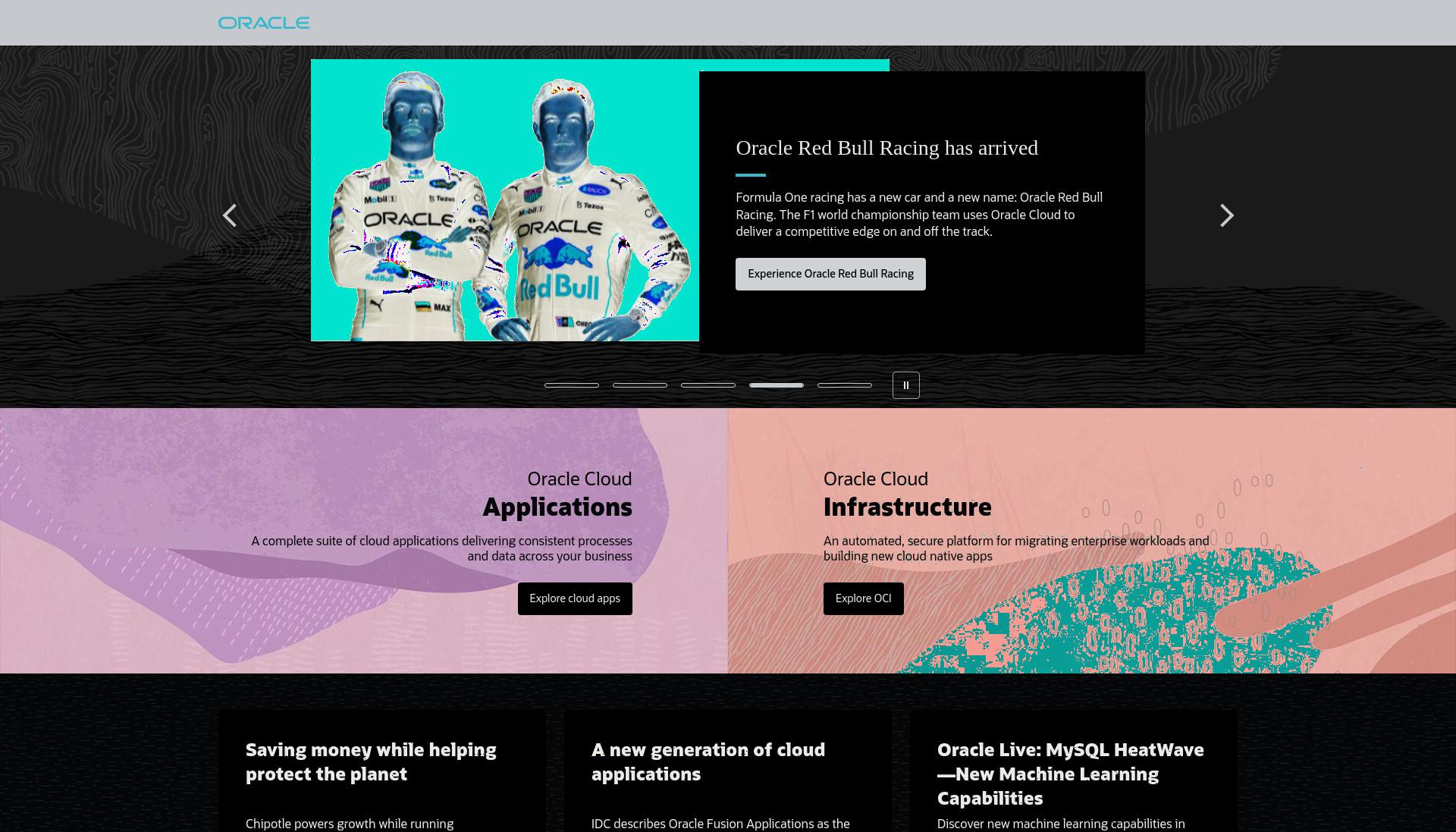Viewport: 1456px width, 832px height.
Task: Select the first carousel slide indicator
Action: [x=572, y=385]
